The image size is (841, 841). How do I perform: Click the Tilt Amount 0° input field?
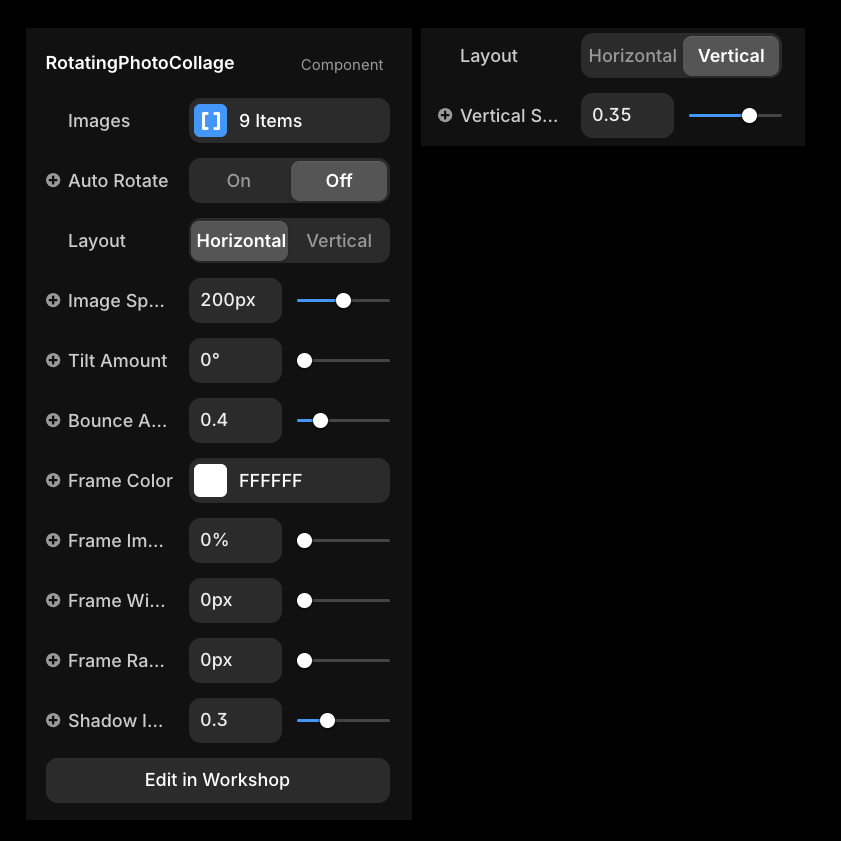click(x=235, y=361)
